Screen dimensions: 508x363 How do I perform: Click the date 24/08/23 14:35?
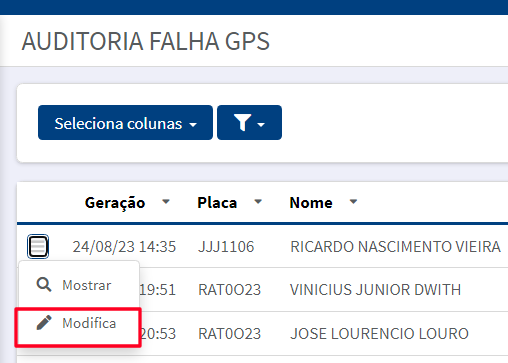click(x=124, y=247)
